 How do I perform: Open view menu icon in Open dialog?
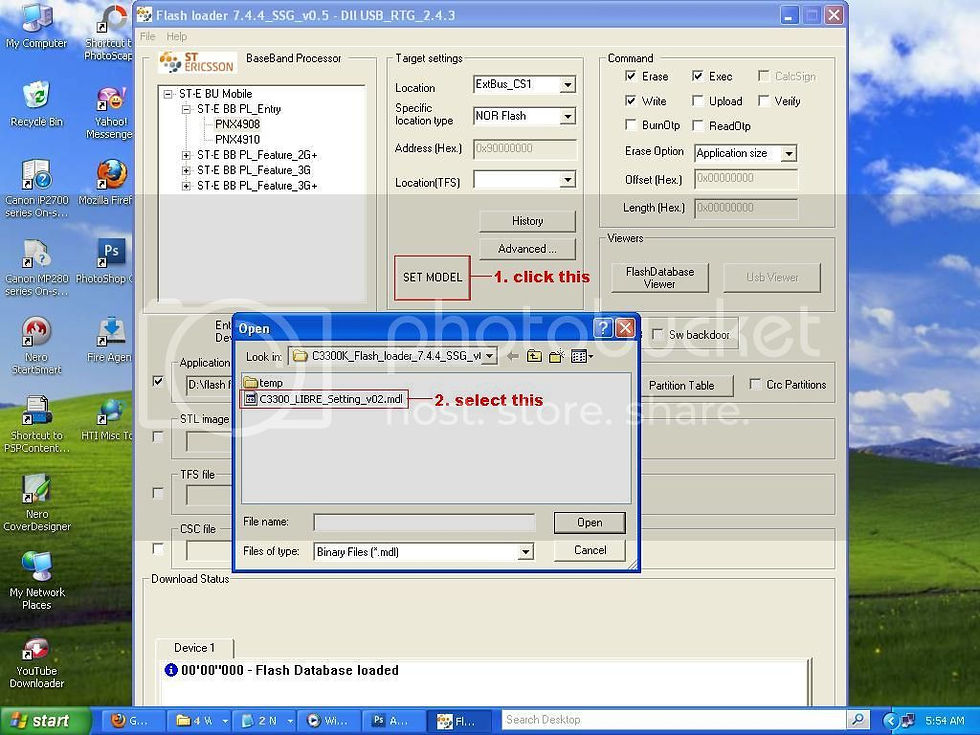point(581,356)
